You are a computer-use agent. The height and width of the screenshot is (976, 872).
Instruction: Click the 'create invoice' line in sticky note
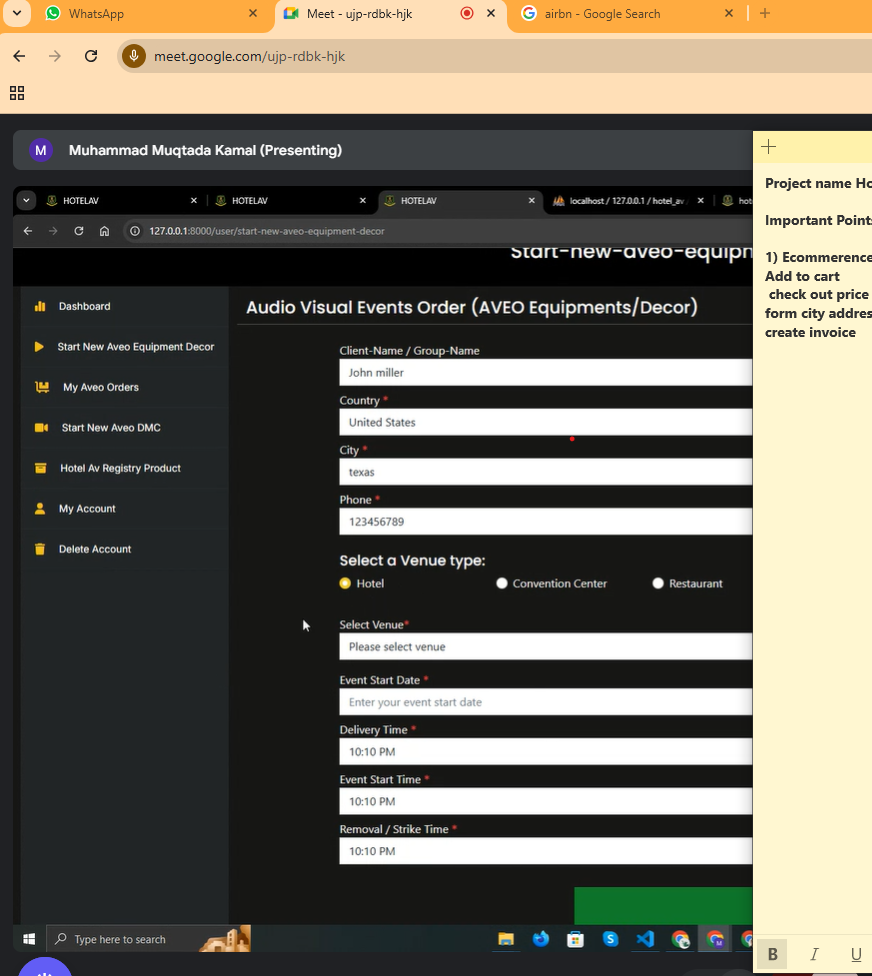(810, 332)
